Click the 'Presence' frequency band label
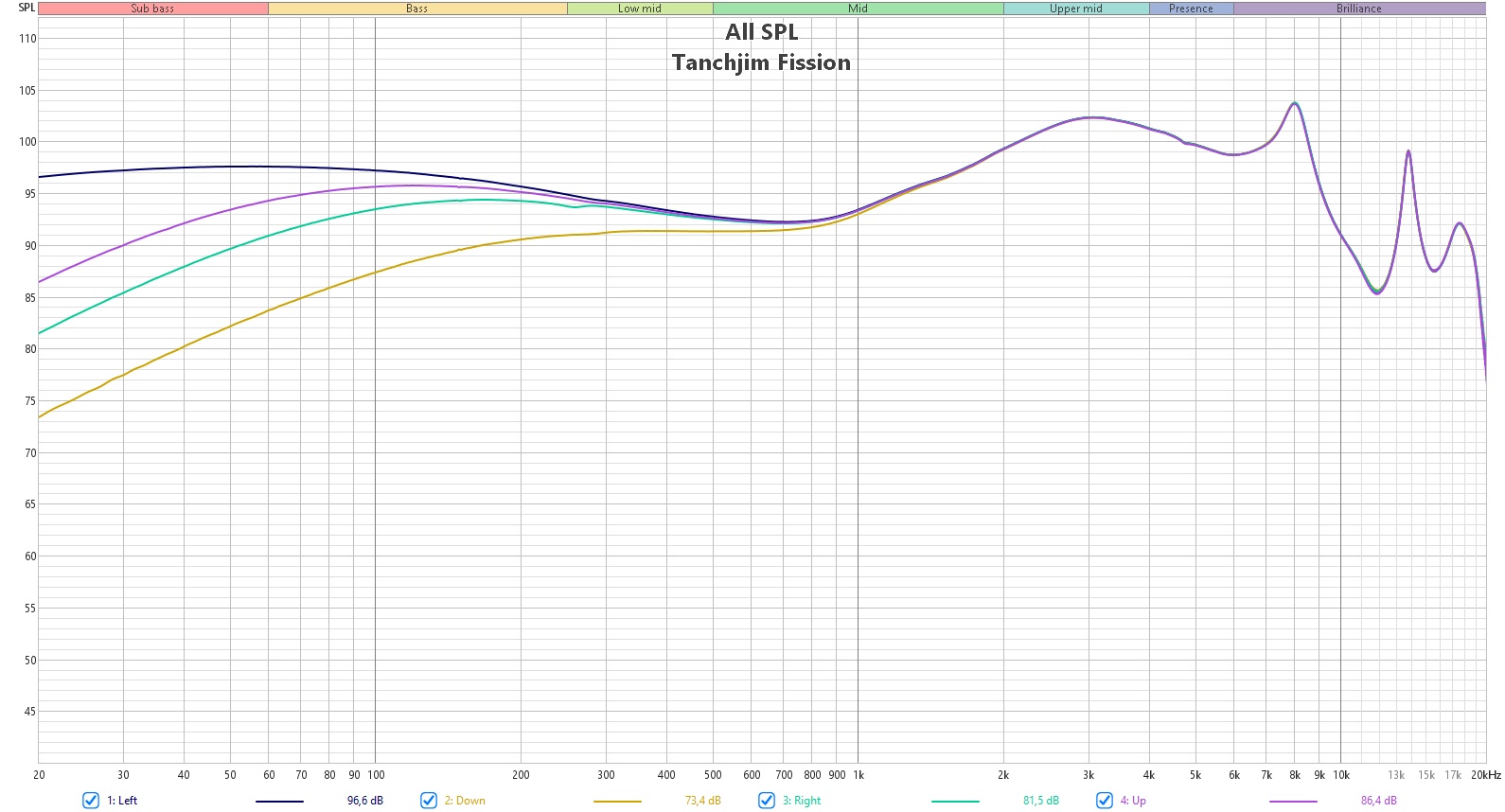 1191,9
